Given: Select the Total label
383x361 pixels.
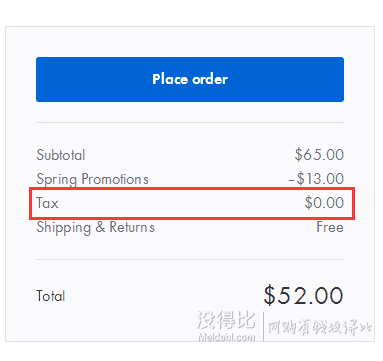Looking at the screenshot, I should coord(51,296).
